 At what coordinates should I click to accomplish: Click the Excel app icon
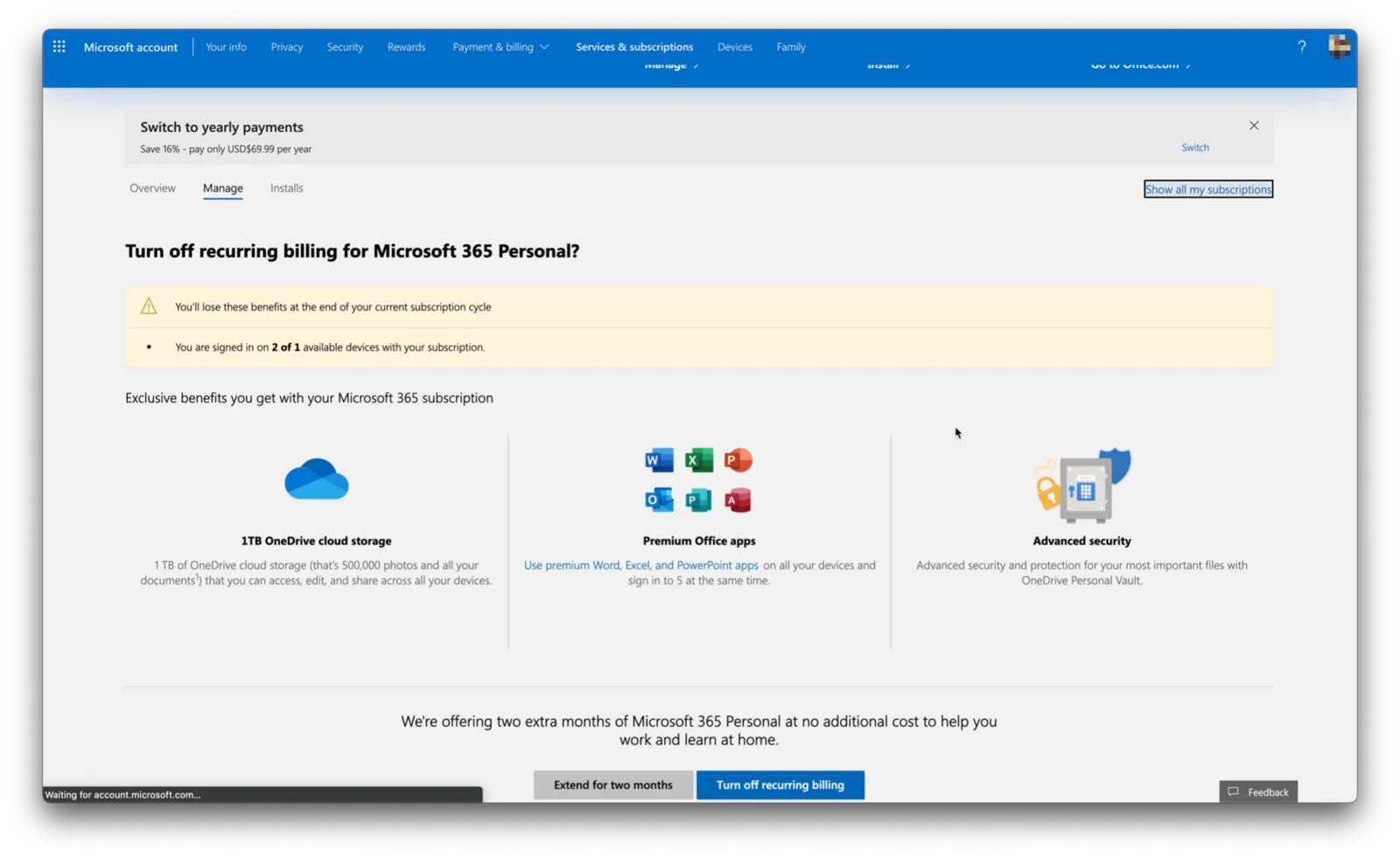(x=698, y=460)
